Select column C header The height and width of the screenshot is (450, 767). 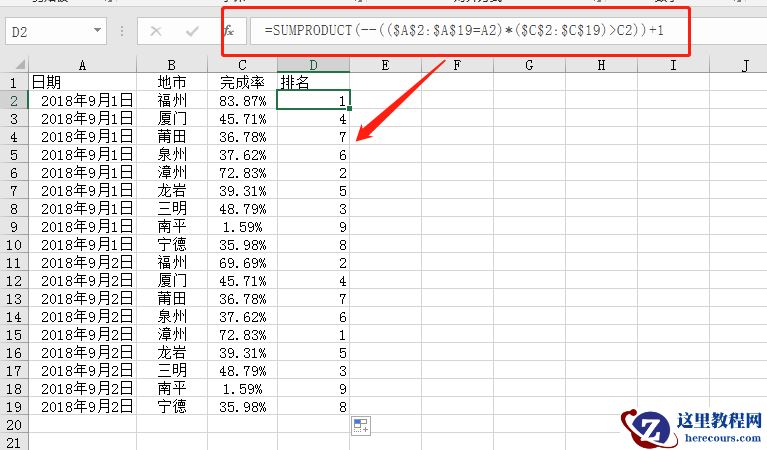click(x=242, y=65)
